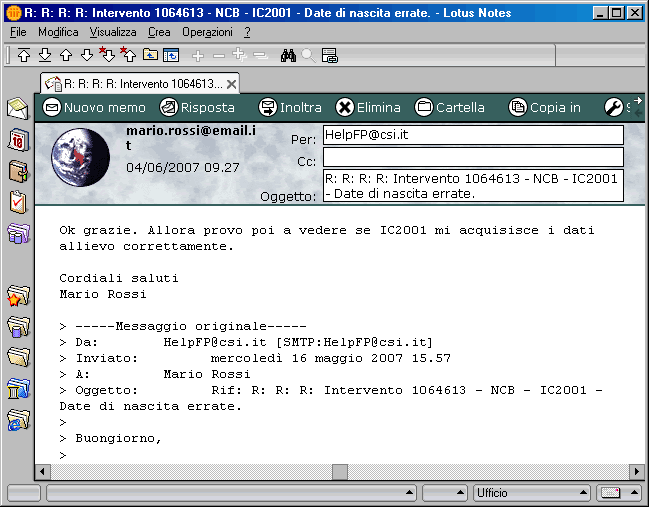Click the horizontal scrollbar right arrow
Viewport: 649px width, 507px height.
[x=637, y=471]
